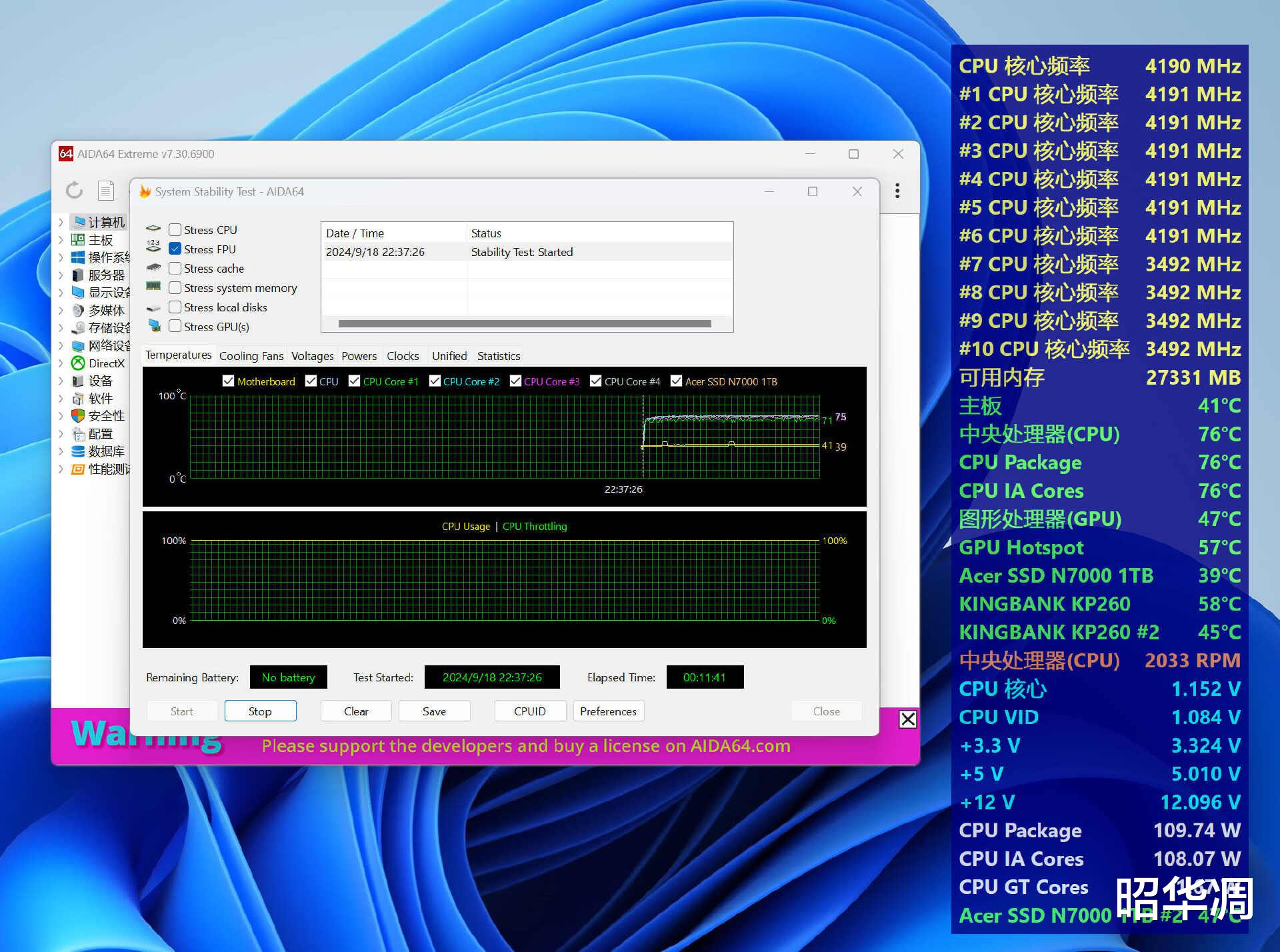Uncheck the Stress FPU checkbox
The image size is (1280, 952).
click(175, 249)
